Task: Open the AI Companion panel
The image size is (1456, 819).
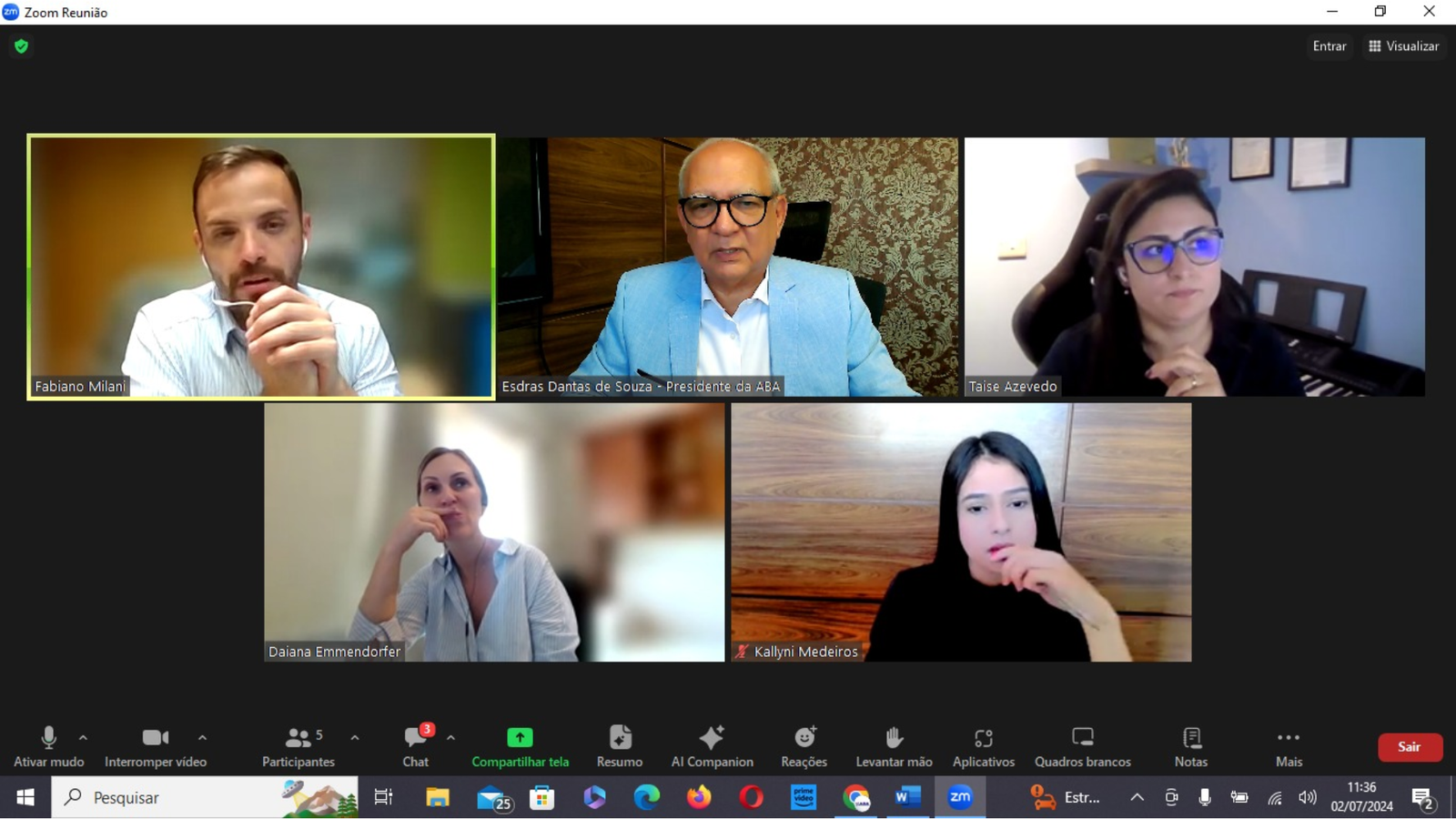Action: point(712,746)
